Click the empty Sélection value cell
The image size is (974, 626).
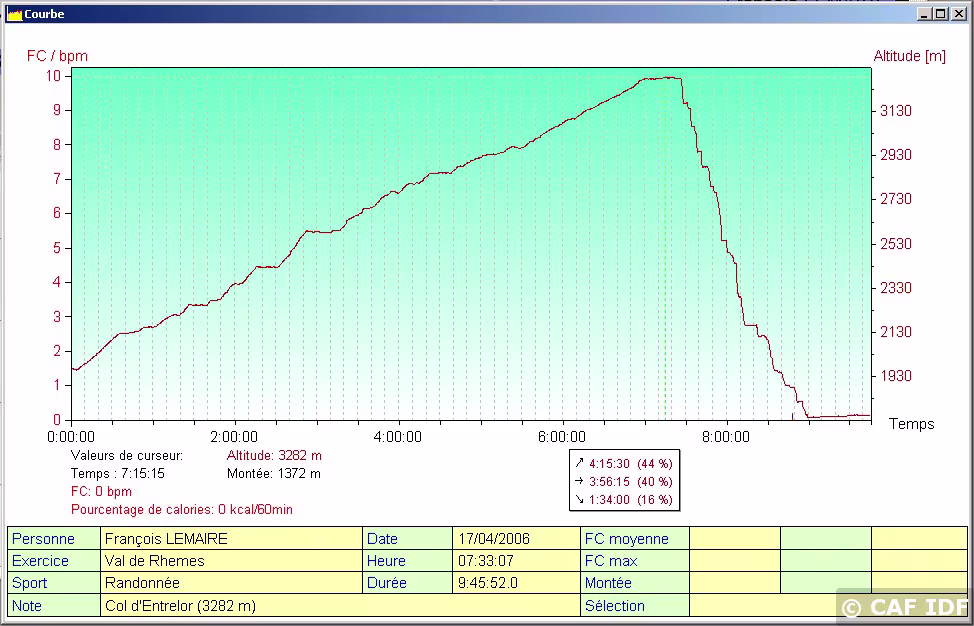(760, 605)
